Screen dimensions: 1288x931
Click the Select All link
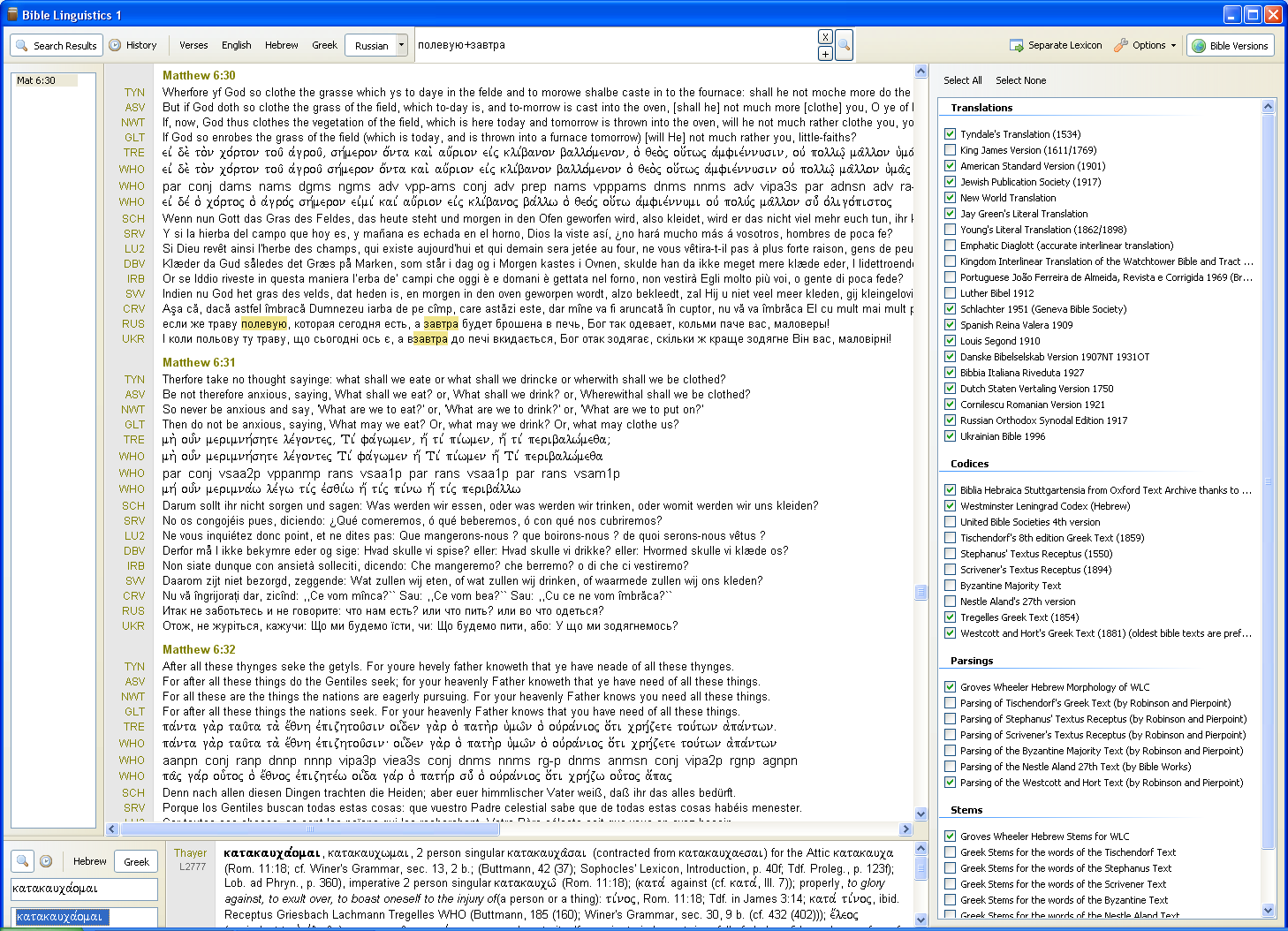pos(962,80)
